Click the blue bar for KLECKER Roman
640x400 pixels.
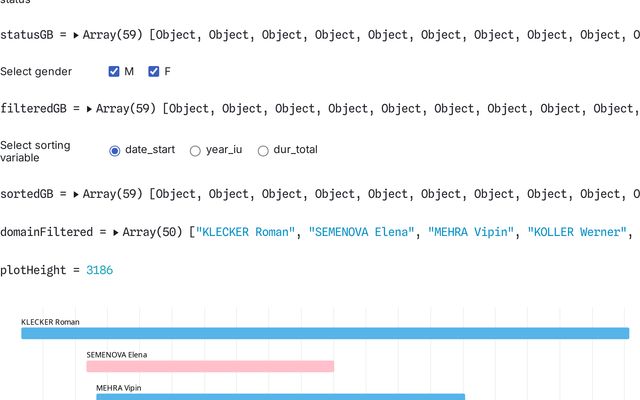[325, 333]
